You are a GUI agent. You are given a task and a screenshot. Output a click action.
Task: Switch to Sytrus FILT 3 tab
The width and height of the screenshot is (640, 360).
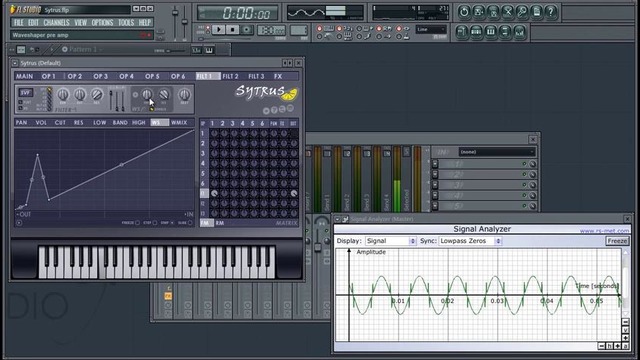point(256,76)
